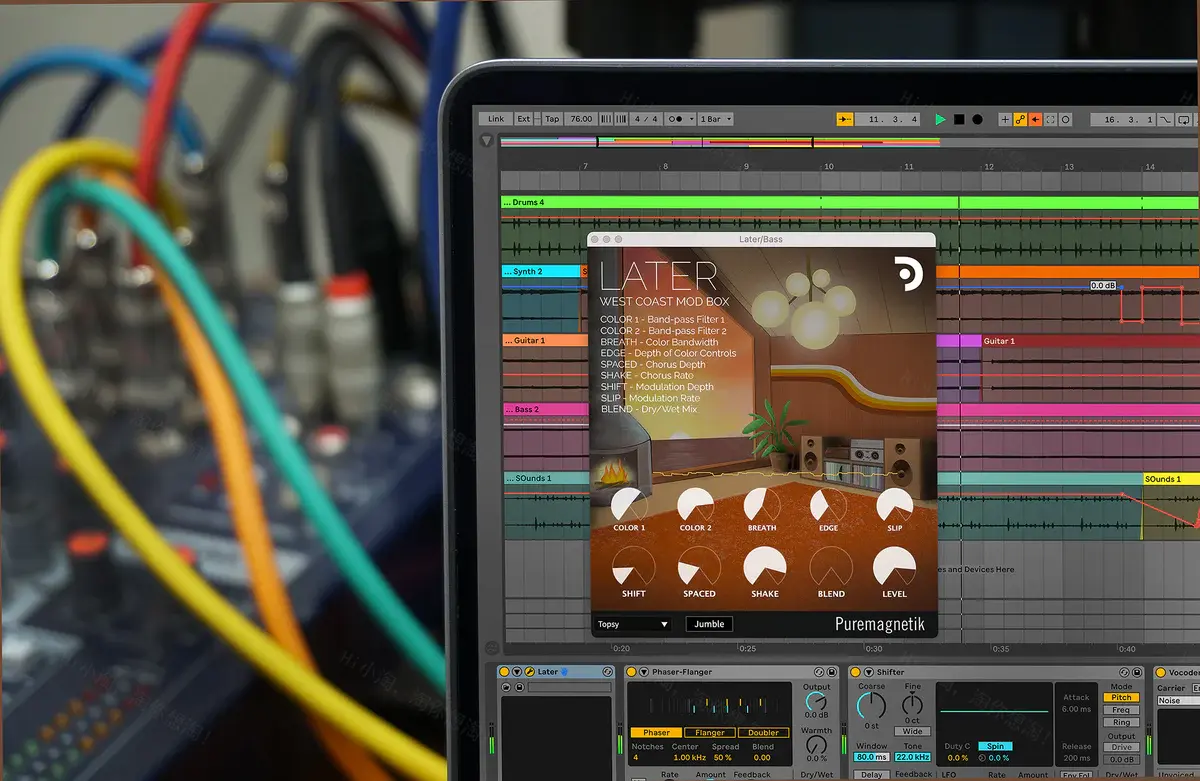Select the Delay tab on the Shifter device
This screenshot has height=781, width=1200.
[x=870, y=774]
